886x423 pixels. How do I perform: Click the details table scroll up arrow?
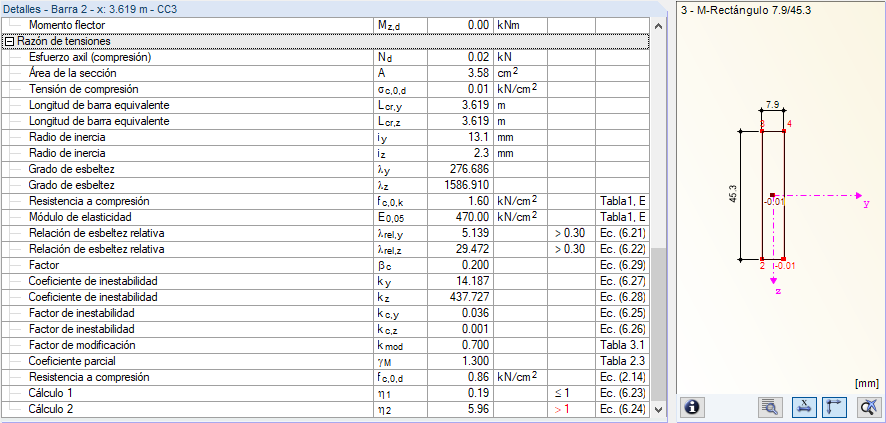(x=658, y=26)
